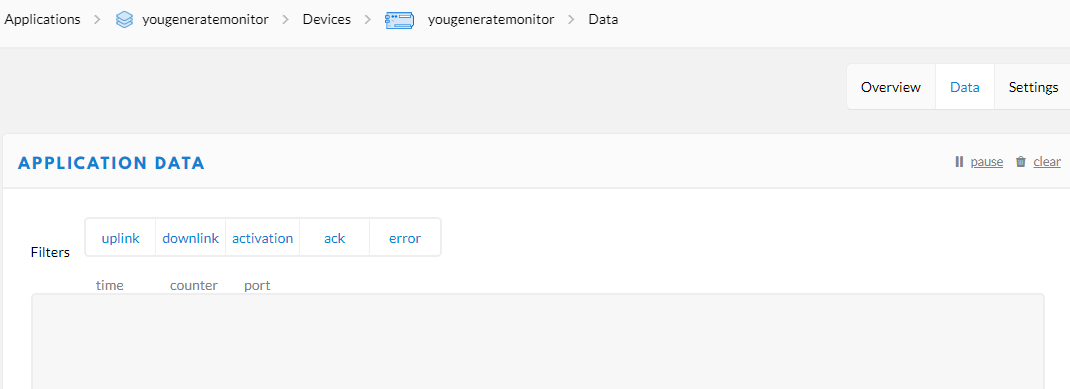Go to Applications in the breadcrumb
Screen dimensions: 1070x389
42,19
